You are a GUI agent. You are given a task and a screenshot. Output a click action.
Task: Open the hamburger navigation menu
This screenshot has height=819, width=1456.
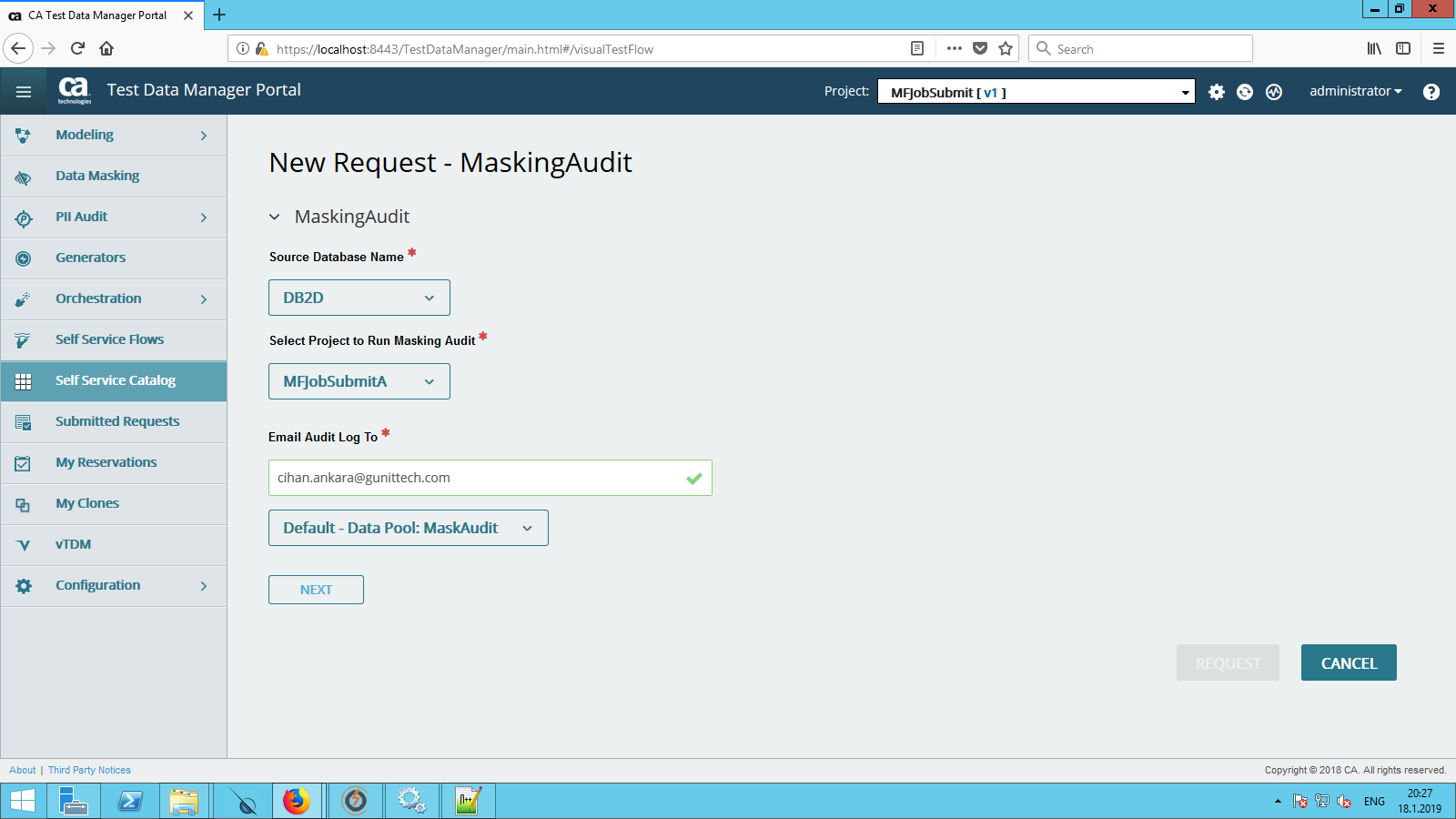(x=24, y=91)
